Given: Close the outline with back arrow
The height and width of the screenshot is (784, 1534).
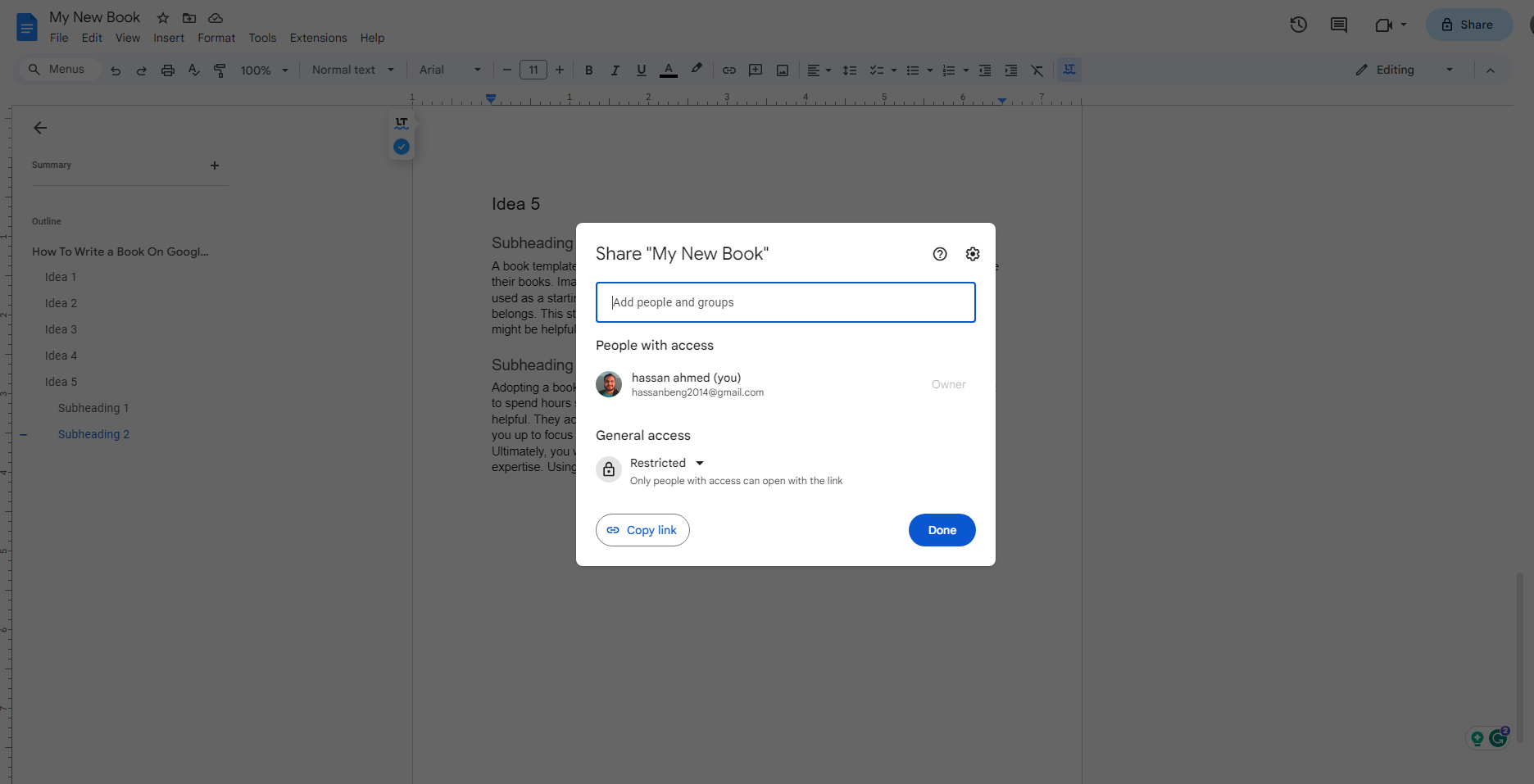Looking at the screenshot, I should (40, 128).
